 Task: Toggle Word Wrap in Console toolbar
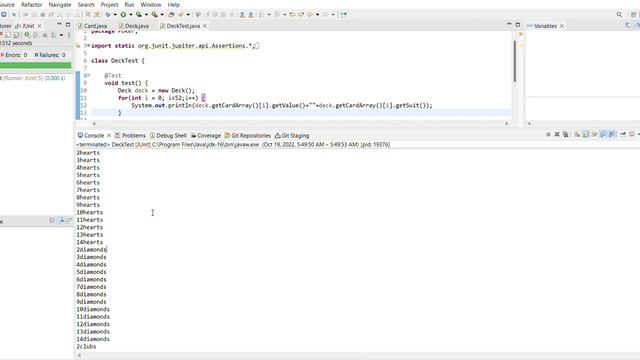[x=594, y=134]
